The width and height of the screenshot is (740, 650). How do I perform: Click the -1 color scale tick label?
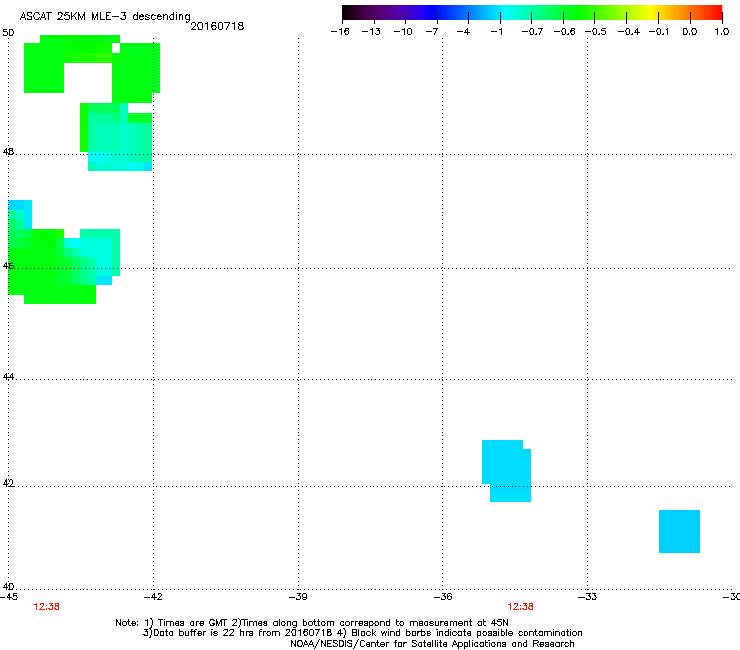click(496, 32)
